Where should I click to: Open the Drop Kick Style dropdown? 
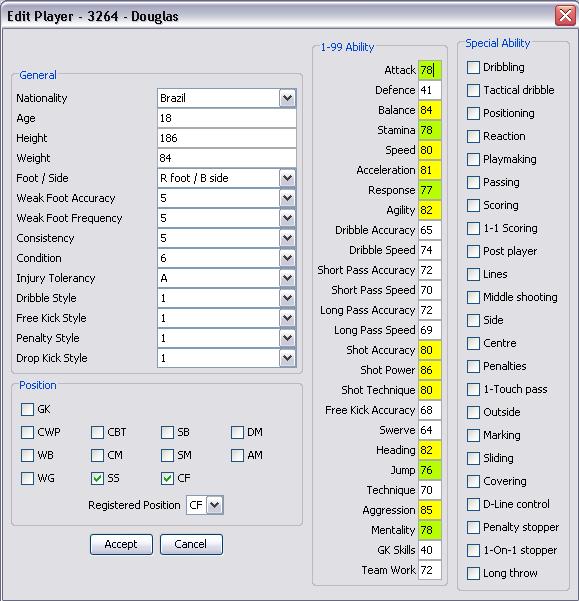[287, 358]
